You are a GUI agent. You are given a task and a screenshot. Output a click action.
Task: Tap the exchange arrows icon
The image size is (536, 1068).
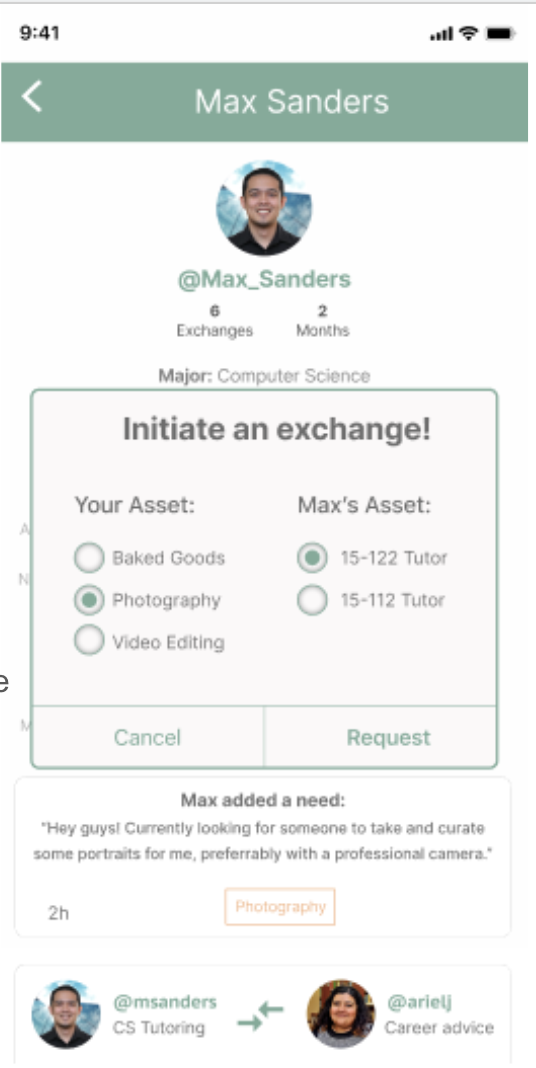tap(260, 1015)
